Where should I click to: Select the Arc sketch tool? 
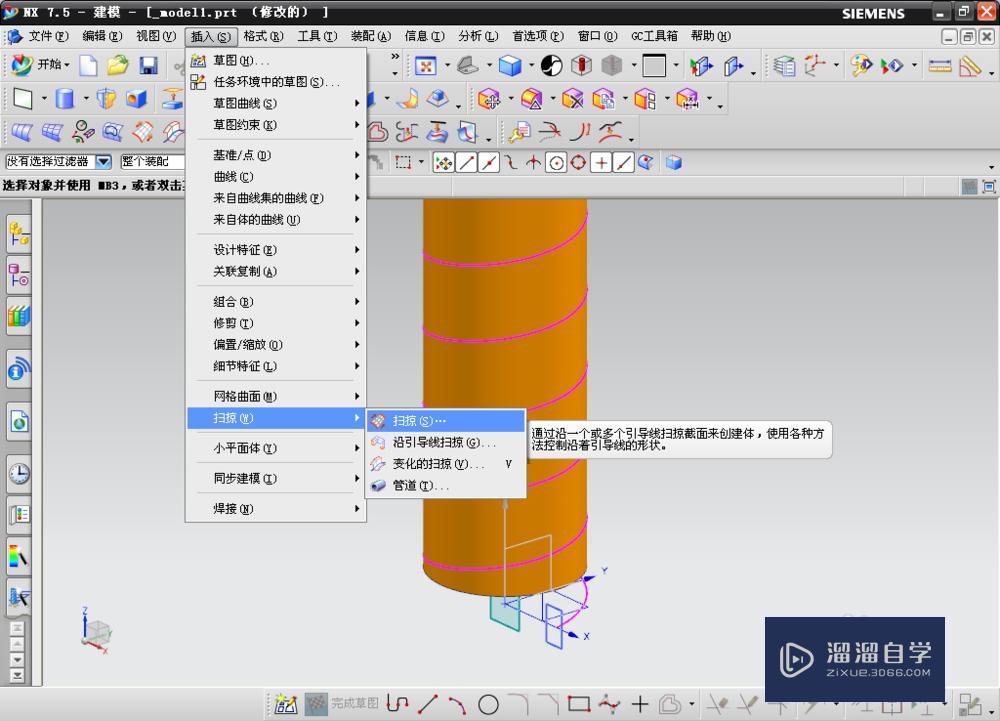pos(457,704)
